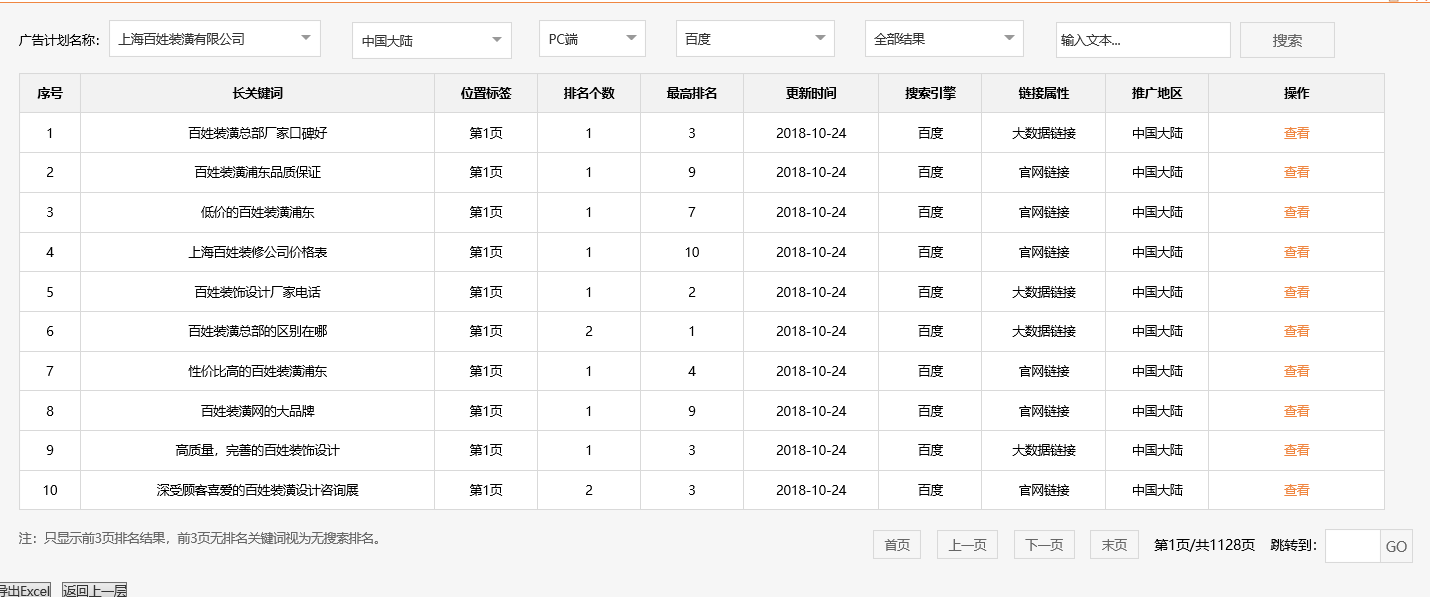Image resolution: width=1430 pixels, height=597 pixels.
Task: Click 查看 for keyword 百姓装潢网的大品牌
Action: tap(1295, 410)
